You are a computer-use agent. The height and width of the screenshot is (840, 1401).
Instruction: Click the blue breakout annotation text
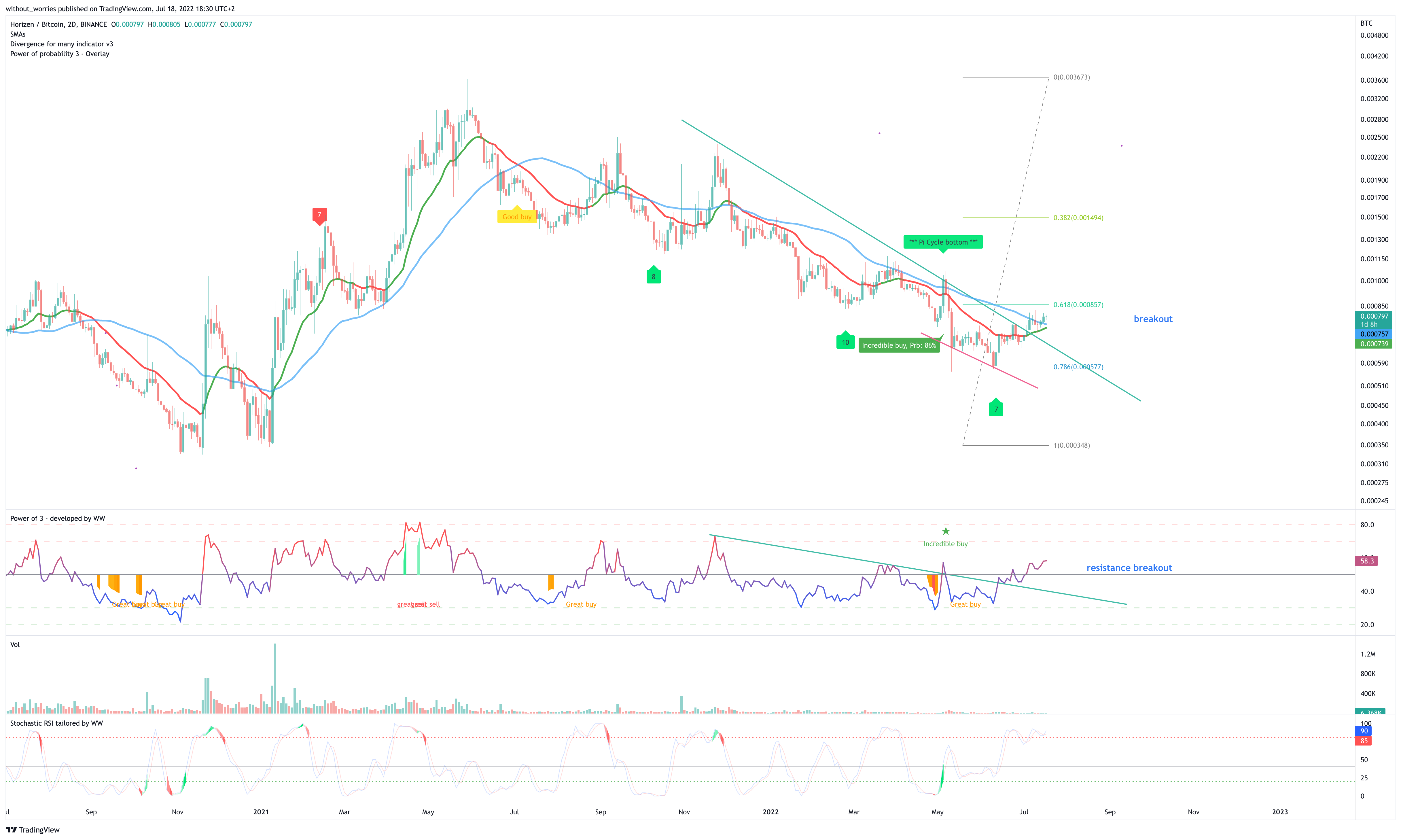point(1153,319)
